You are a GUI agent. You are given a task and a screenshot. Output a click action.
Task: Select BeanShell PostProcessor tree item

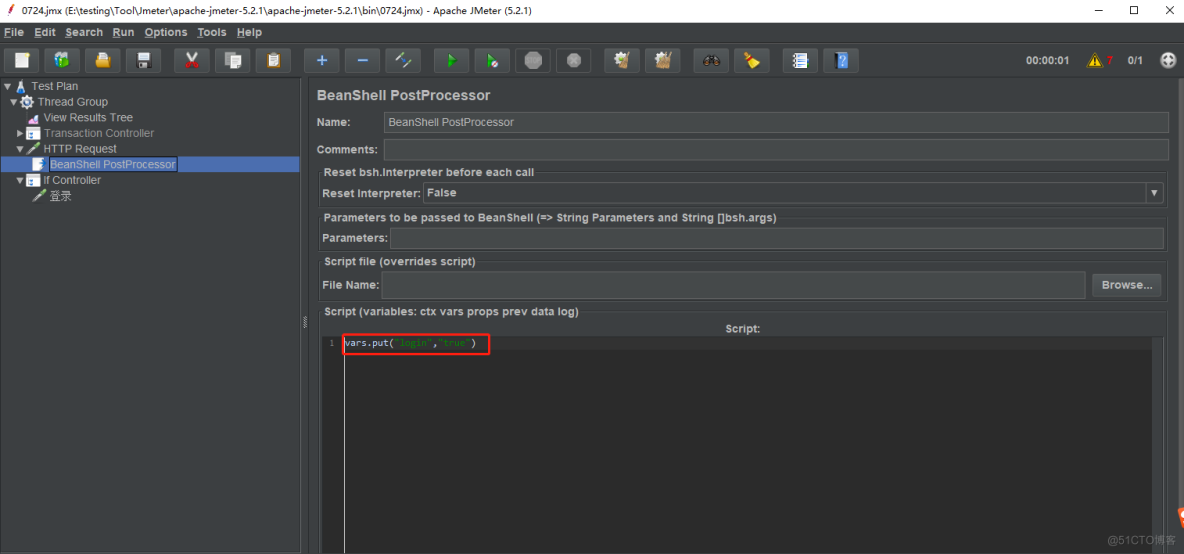click(x=113, y=165)
